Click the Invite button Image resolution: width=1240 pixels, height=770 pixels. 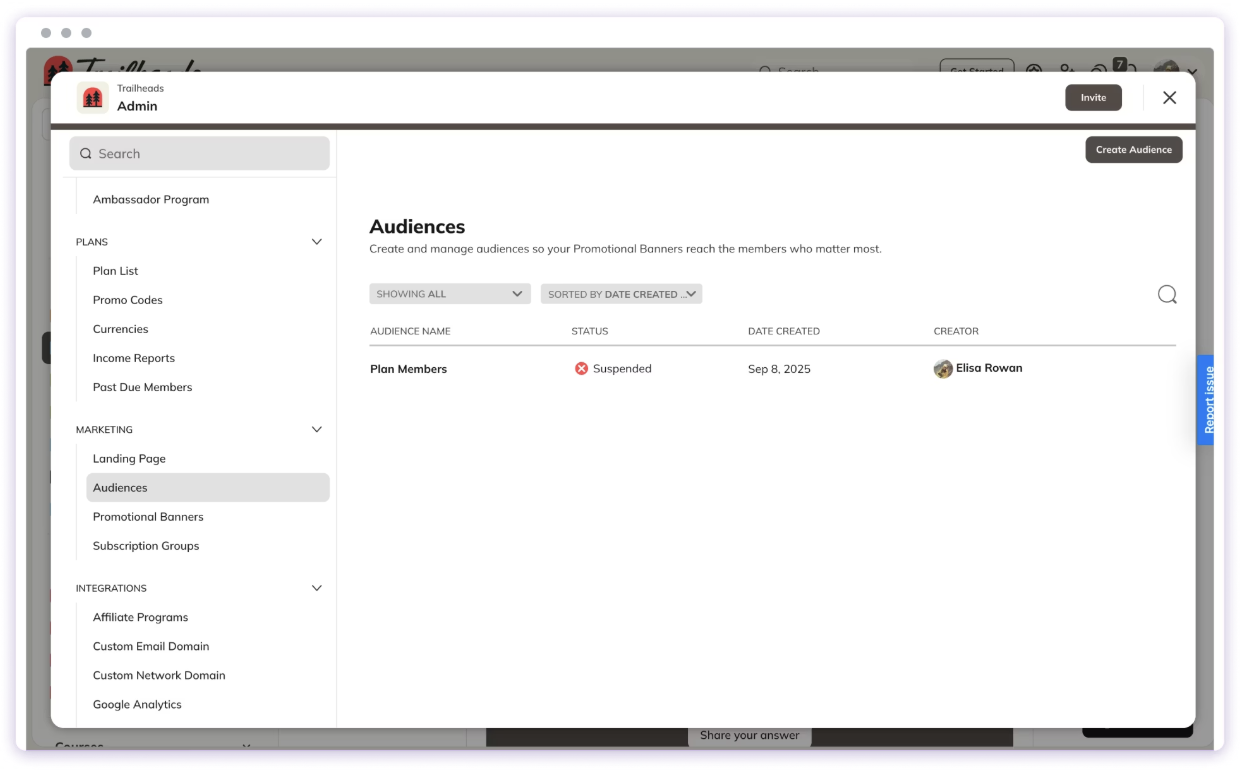(x=1093, y=98)
